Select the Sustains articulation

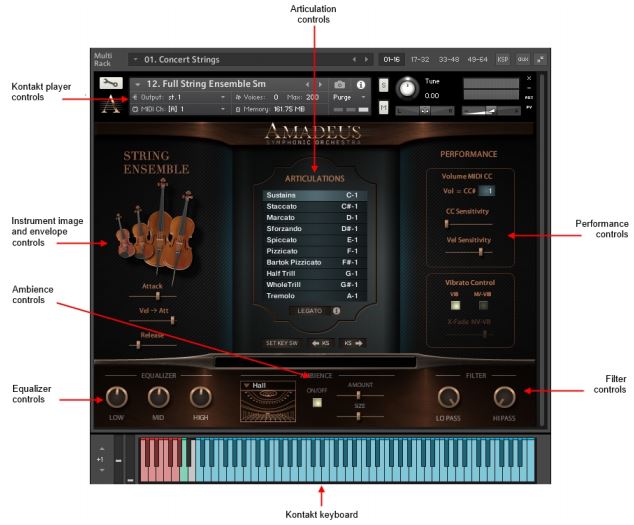coord(315,195)
